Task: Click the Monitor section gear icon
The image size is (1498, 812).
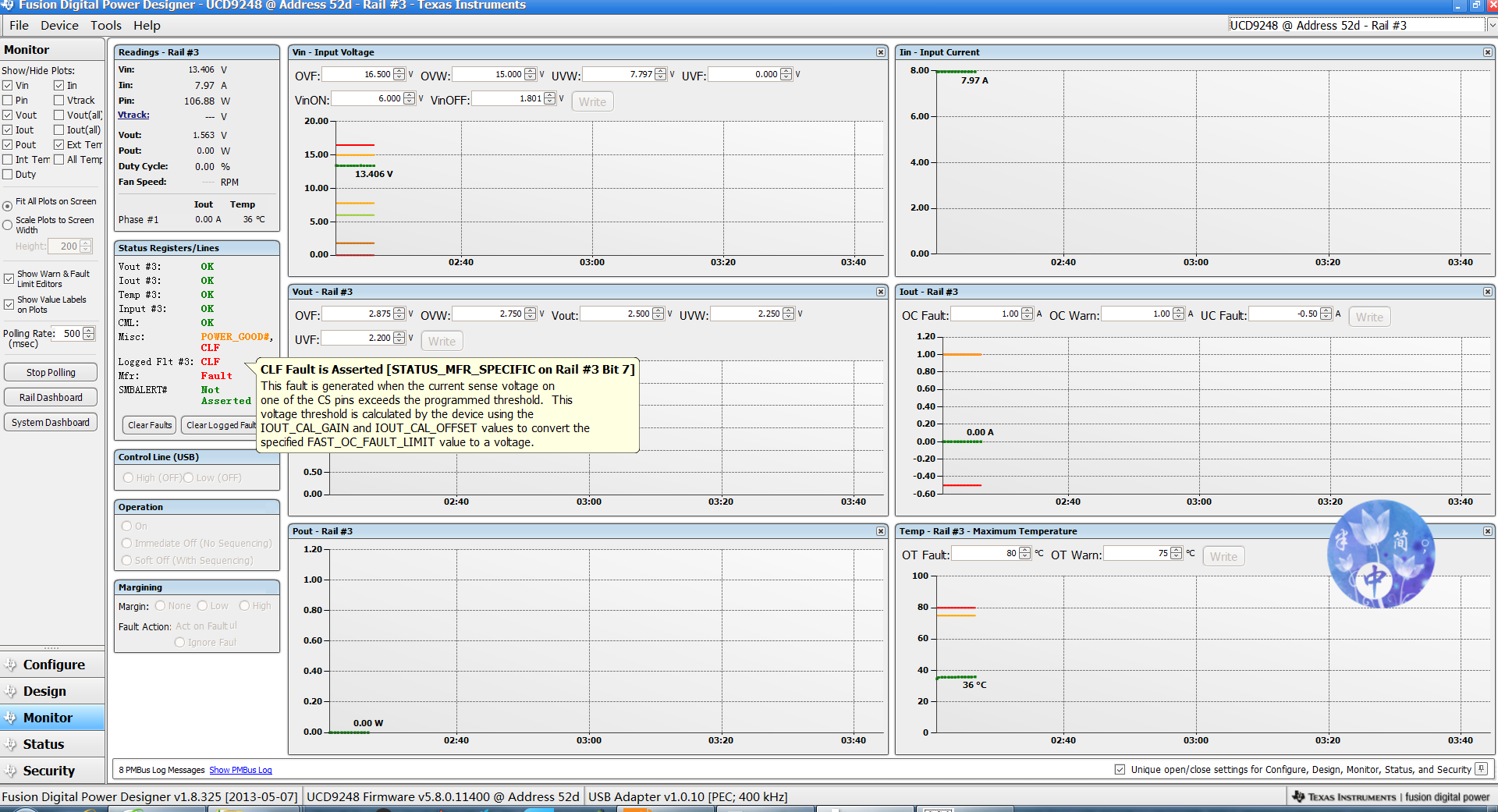Action: click(11, 718)
